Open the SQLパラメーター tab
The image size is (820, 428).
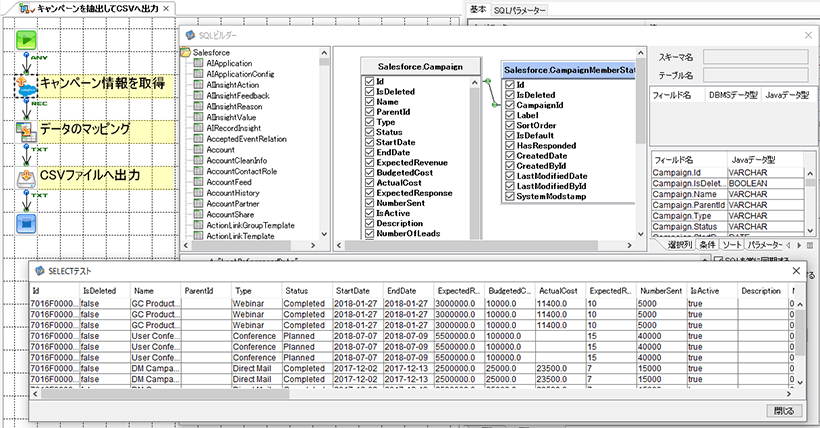coord(519,10)
